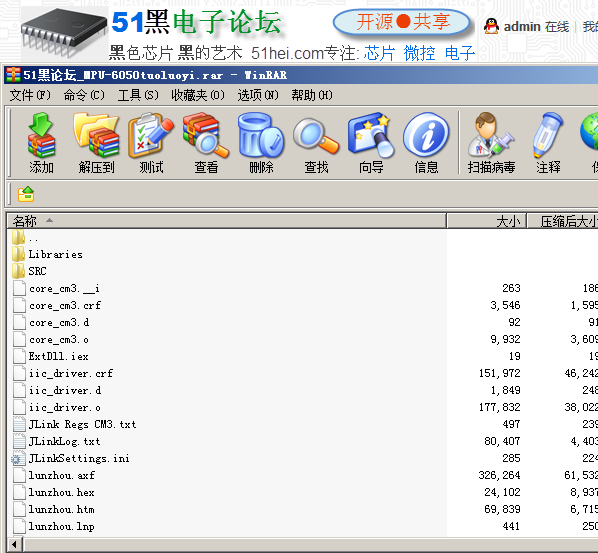Image resolution: width=598 pixels, height=553 pixels.
Task: Click the 开源●共享 banner button
Action: coord(402,22)
